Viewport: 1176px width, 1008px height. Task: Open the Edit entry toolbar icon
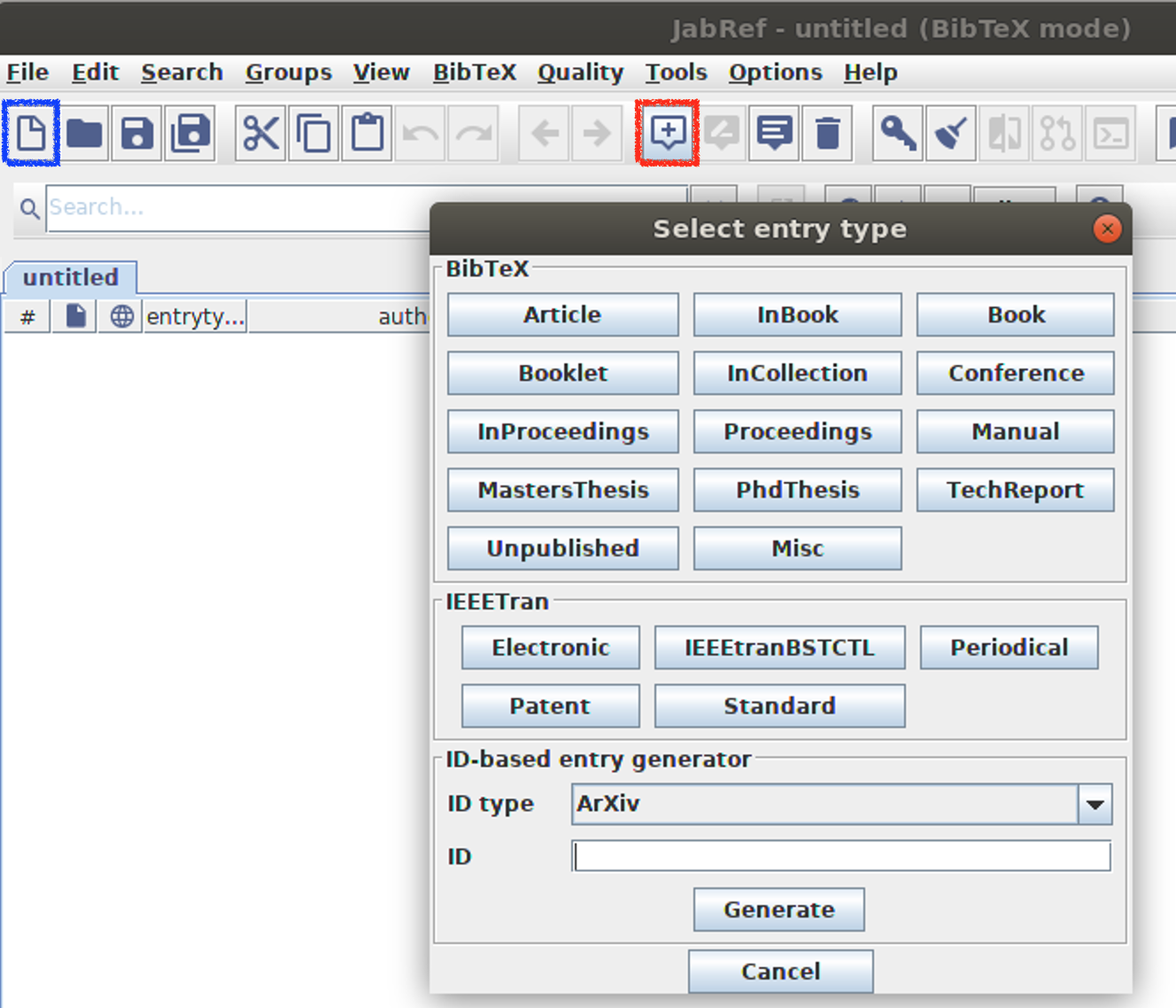click(775, 134)
